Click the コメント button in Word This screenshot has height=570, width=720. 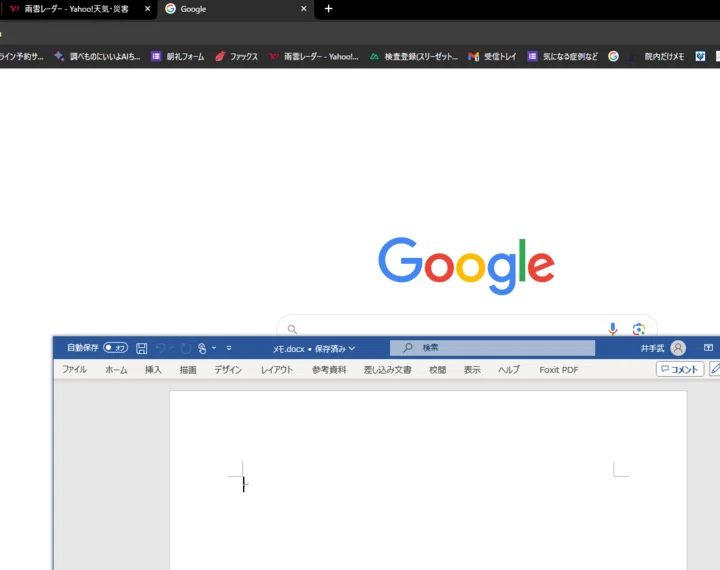pyautogui.click(x=680, y=369)
